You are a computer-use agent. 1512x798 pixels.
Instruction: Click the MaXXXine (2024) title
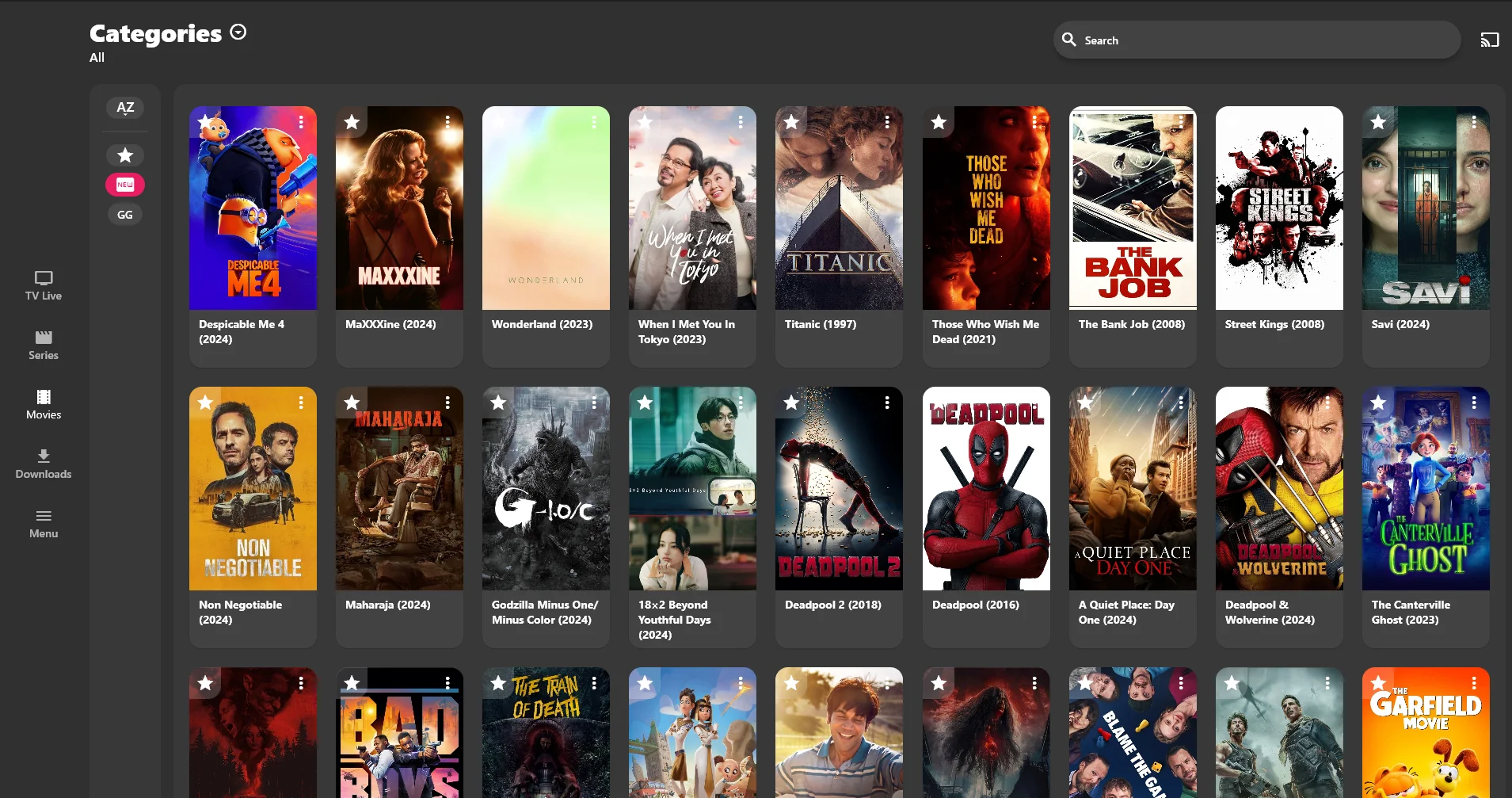tap(390, 324)
